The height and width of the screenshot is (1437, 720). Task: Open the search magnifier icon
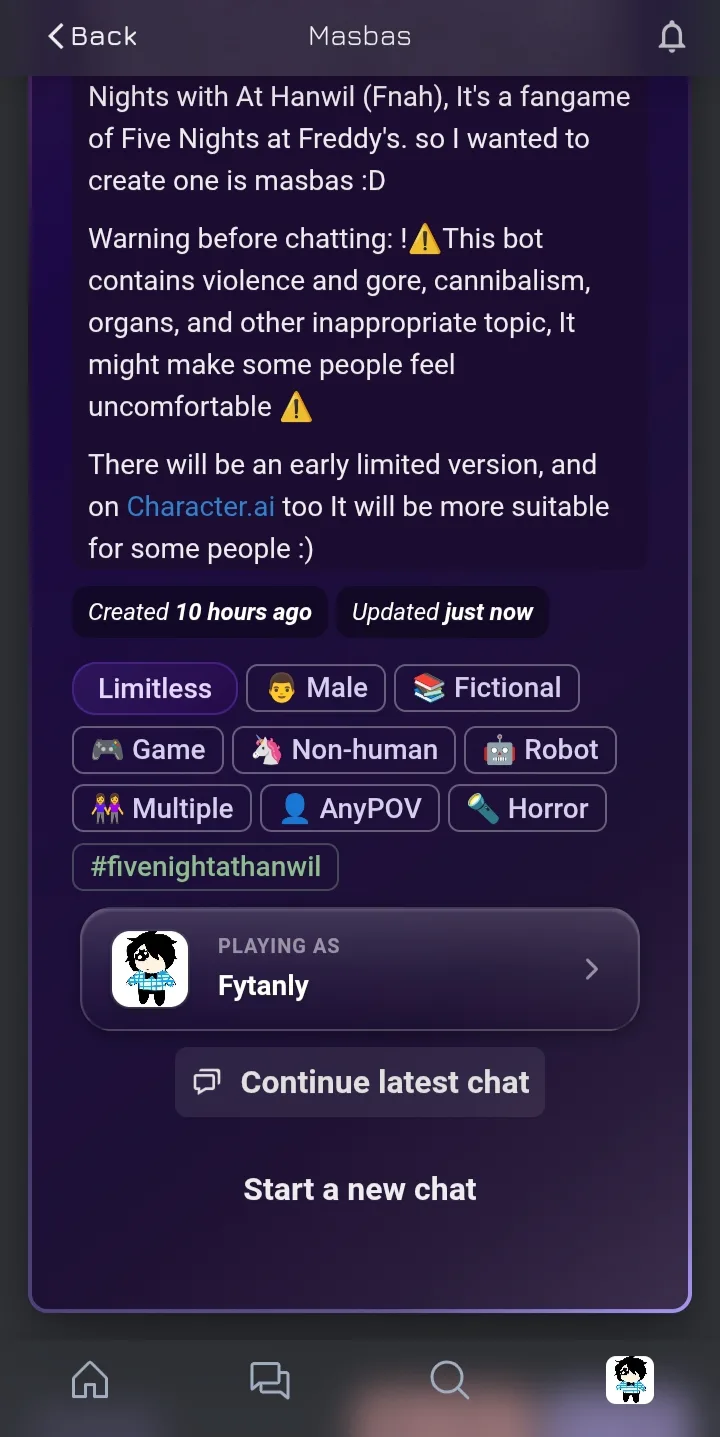pos(449,1380)
